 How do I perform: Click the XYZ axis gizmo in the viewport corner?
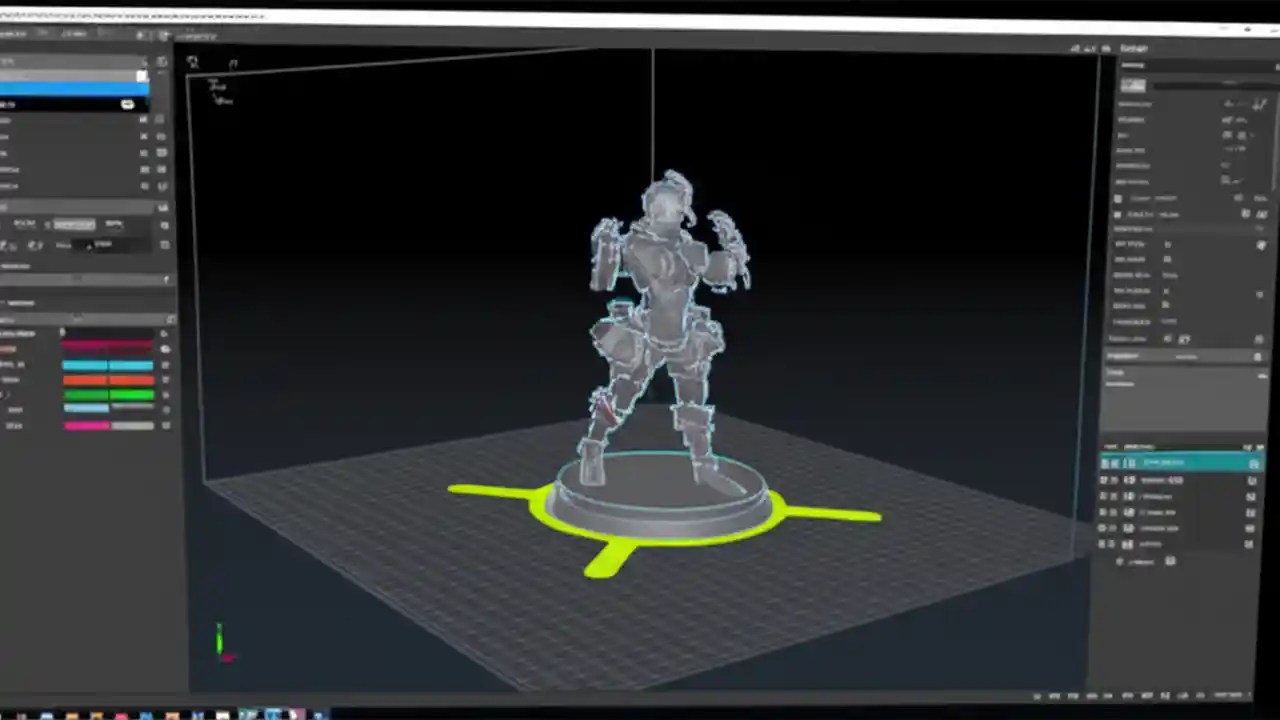(x=220, y=640)
